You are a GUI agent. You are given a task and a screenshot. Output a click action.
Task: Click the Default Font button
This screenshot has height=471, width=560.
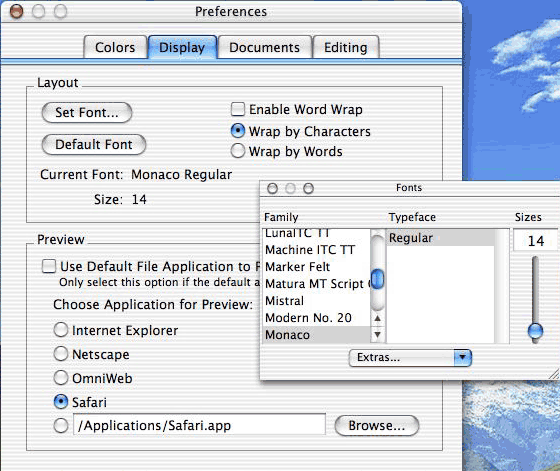(94, 145)
